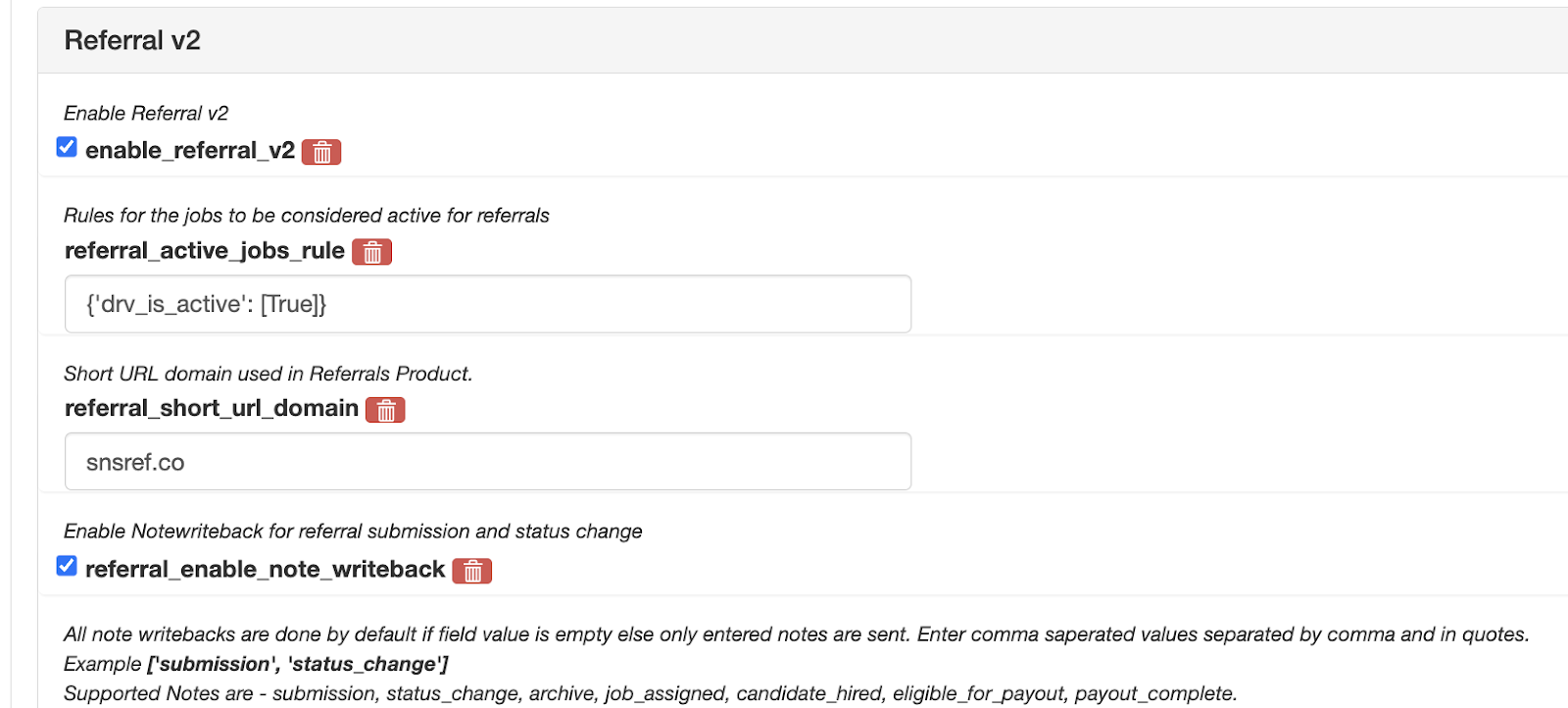Viewport: 1568px width, 708px height.
Task: Click the referral_enable_note_writeback label text
Action: coord(265,570)
